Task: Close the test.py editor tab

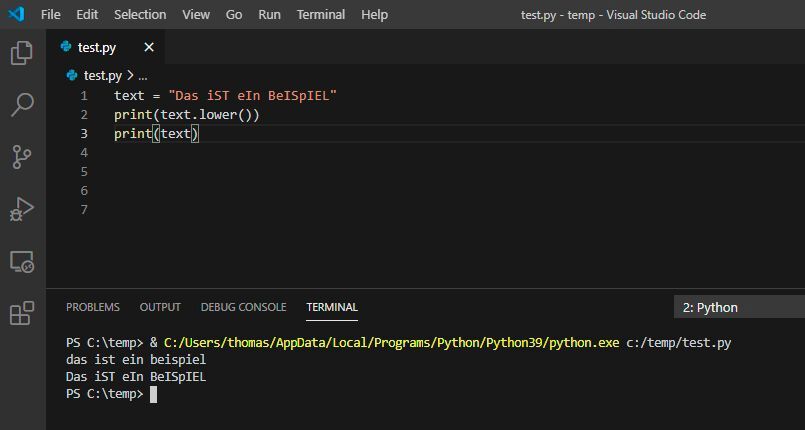Action: pyautogui.click(x=149, y=47)
